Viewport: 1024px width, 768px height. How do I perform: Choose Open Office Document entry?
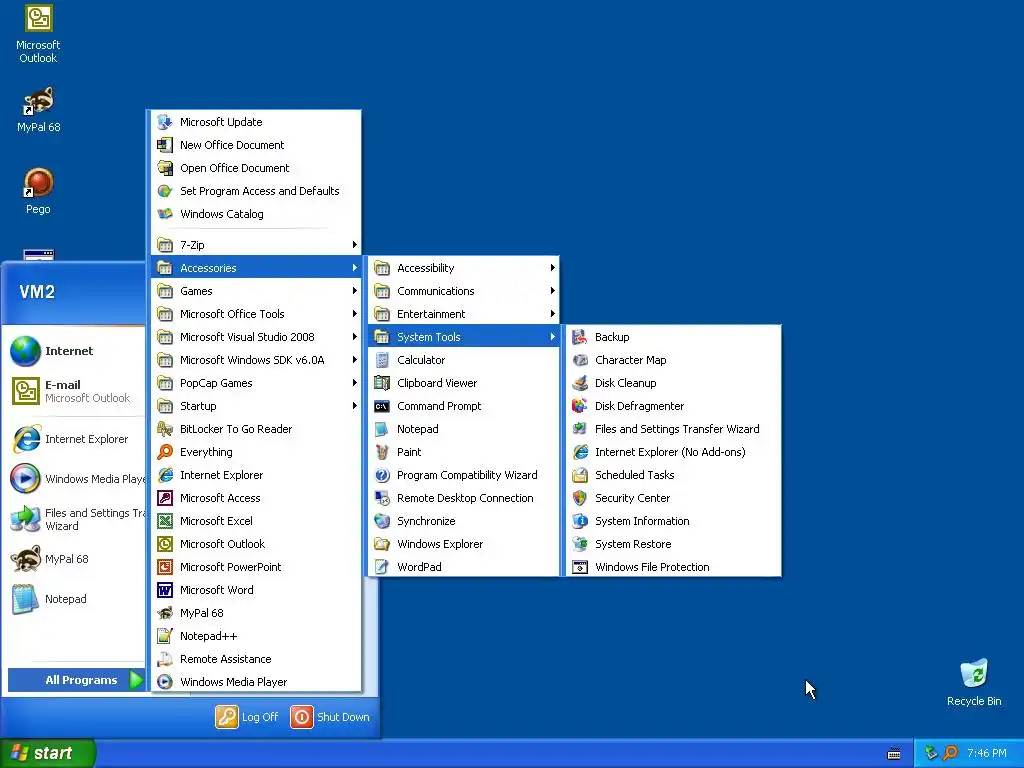pyautogui.click(x=256, y=168)
